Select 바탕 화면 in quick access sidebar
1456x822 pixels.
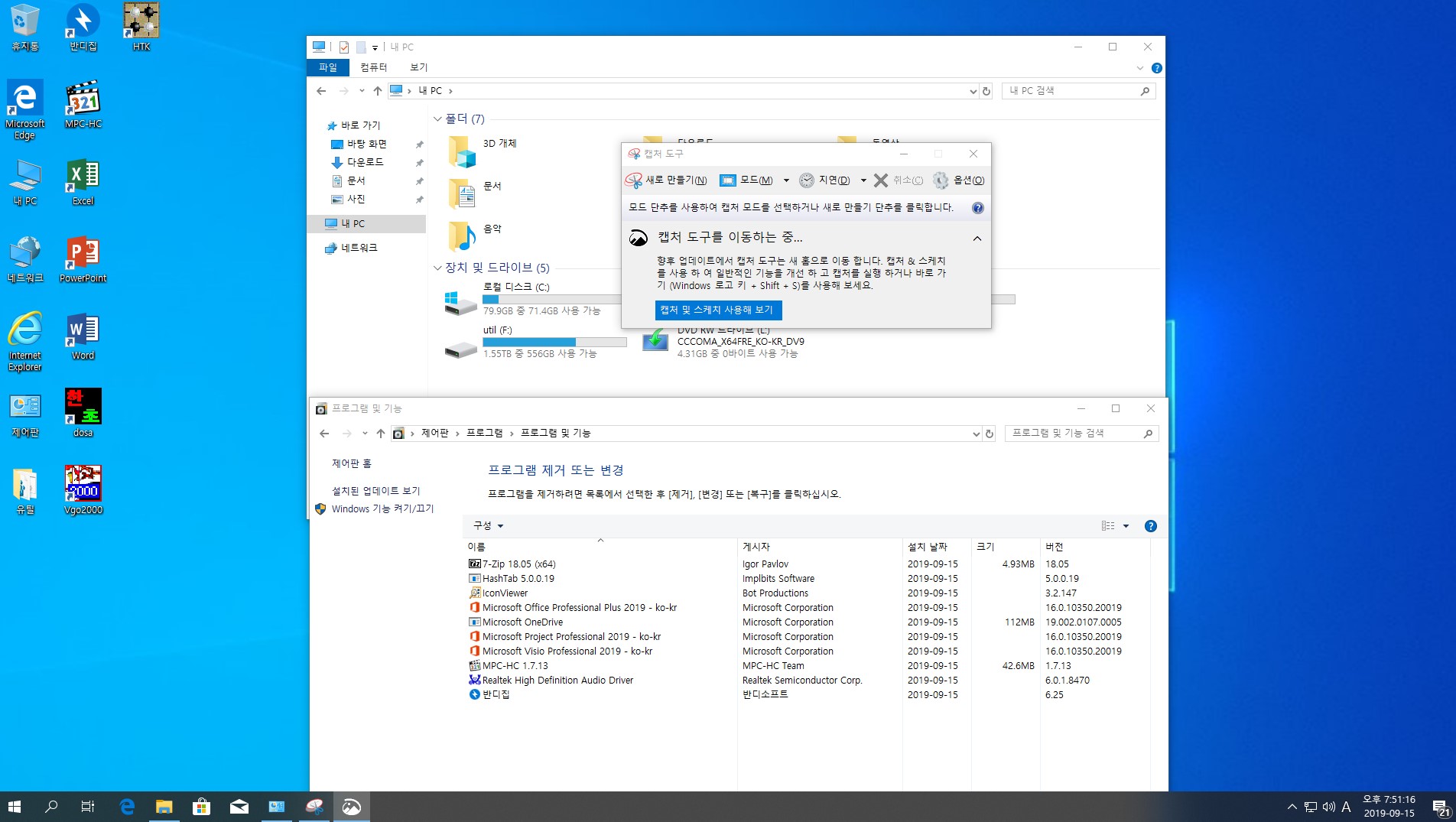[367, 144]
